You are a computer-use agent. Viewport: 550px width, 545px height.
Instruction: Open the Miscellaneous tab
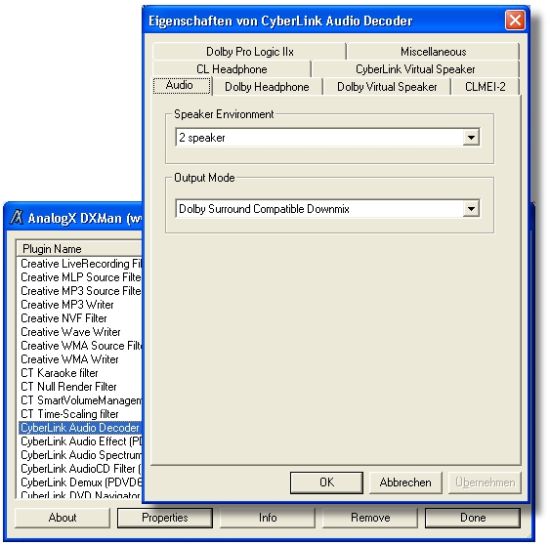tap(433, 52)
